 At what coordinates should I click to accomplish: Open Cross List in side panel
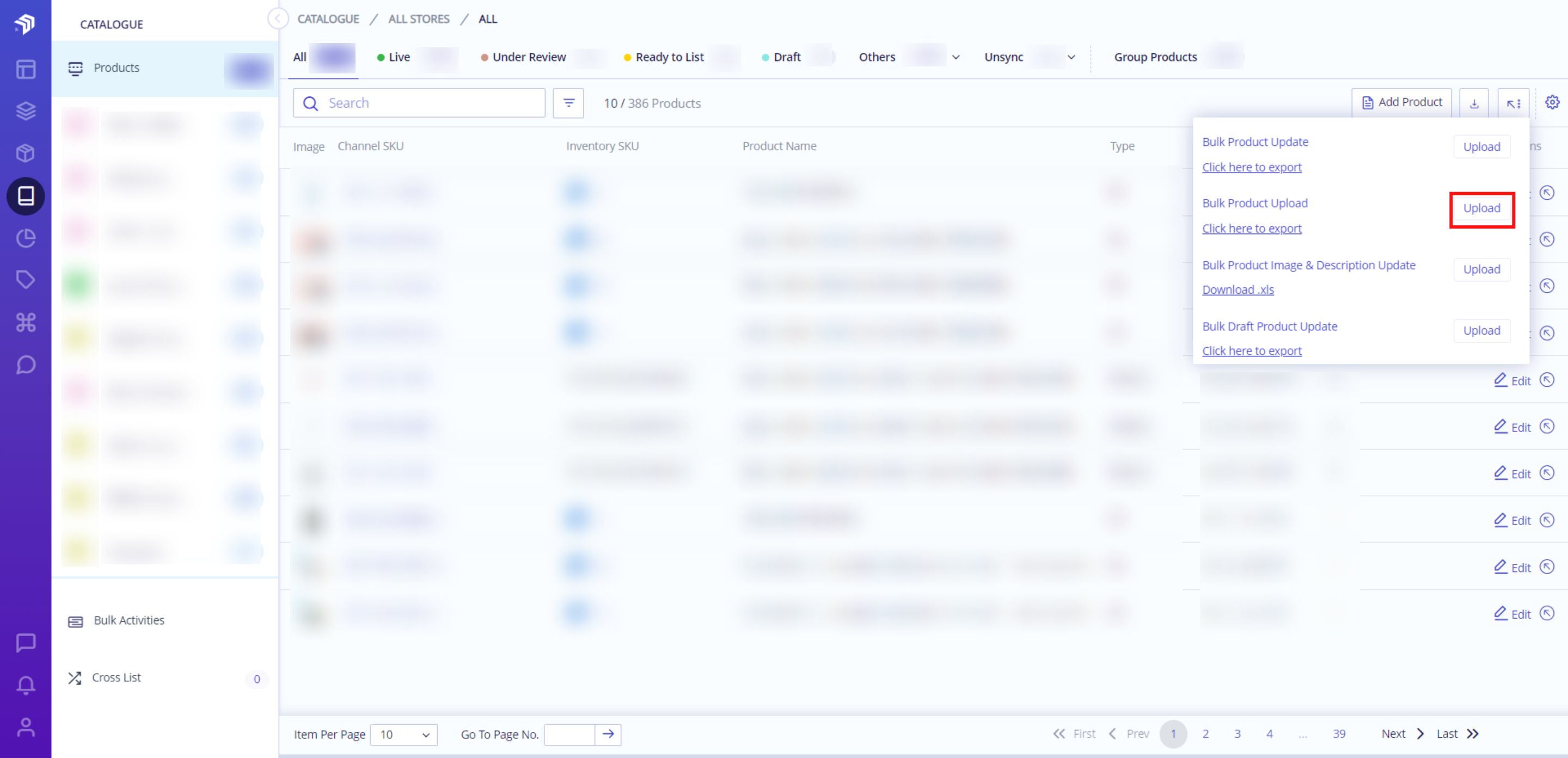pyautogui.click(x=117, y=677)
